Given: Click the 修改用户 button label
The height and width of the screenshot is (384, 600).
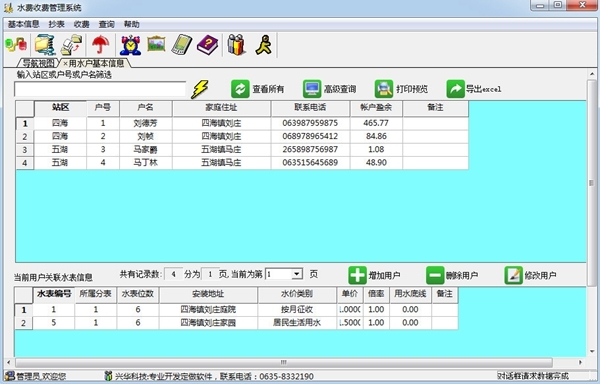Looking at the screenshot, I should tap(540, 275).
